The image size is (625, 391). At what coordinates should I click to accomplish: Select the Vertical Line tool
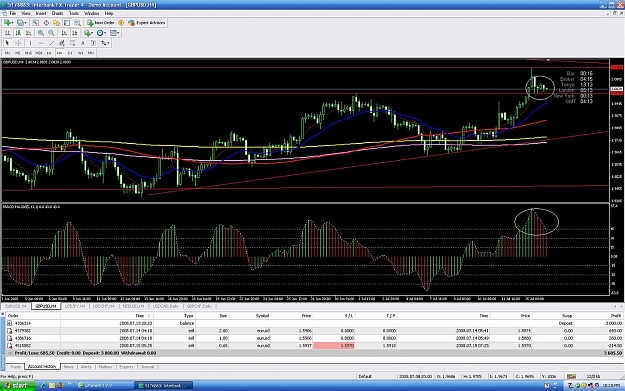pos(30,43)
